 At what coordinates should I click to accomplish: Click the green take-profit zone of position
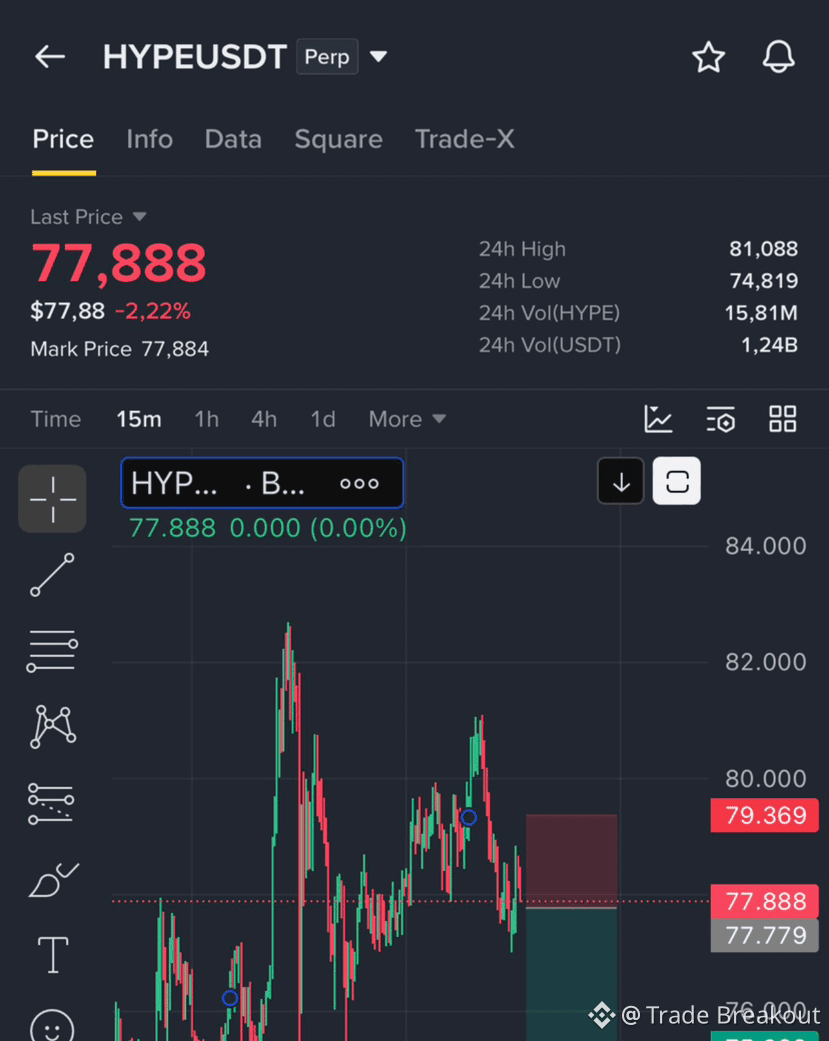[571, 974]
